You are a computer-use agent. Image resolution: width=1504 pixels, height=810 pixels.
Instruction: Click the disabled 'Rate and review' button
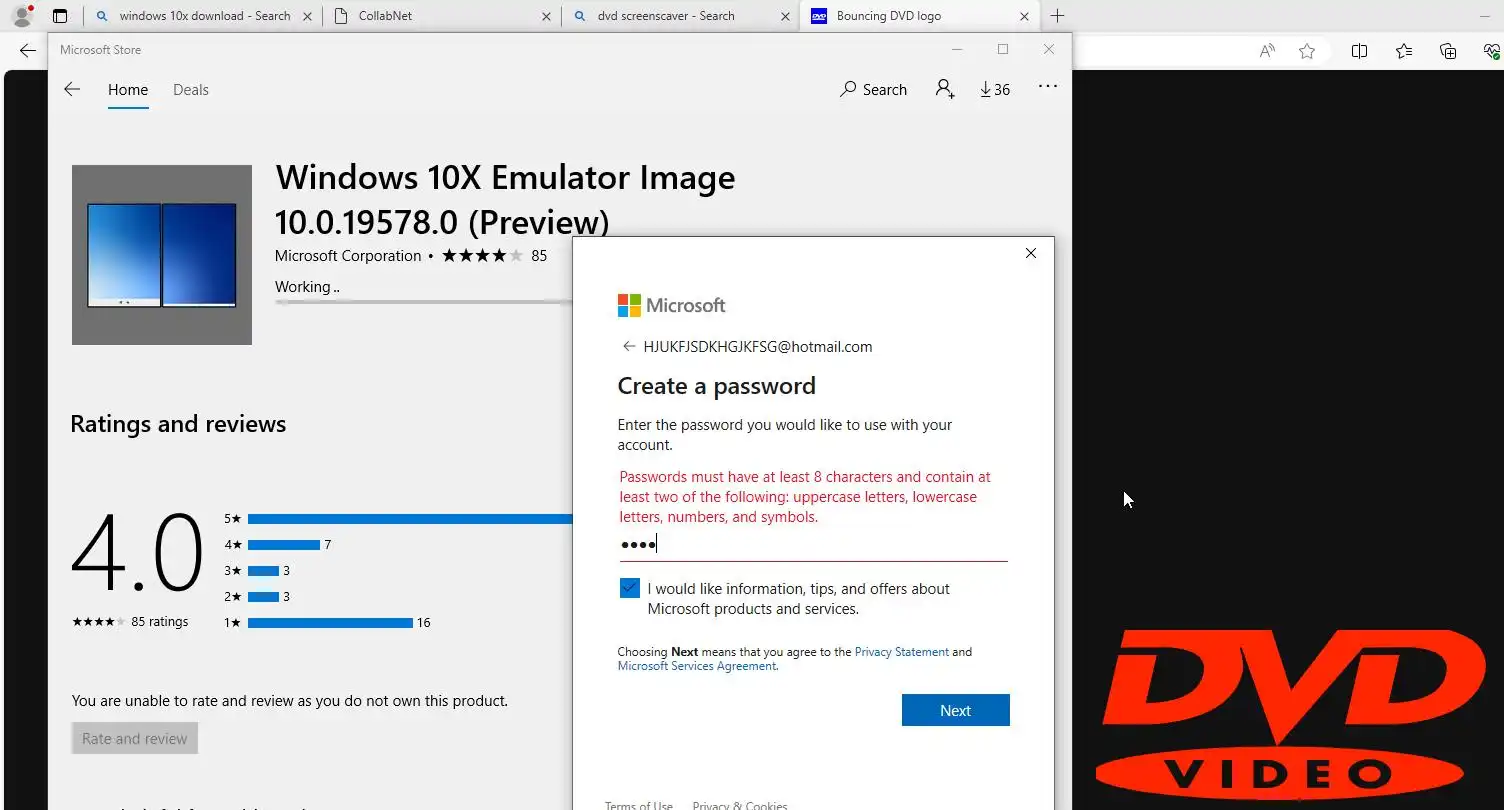[x=135, y=738]
